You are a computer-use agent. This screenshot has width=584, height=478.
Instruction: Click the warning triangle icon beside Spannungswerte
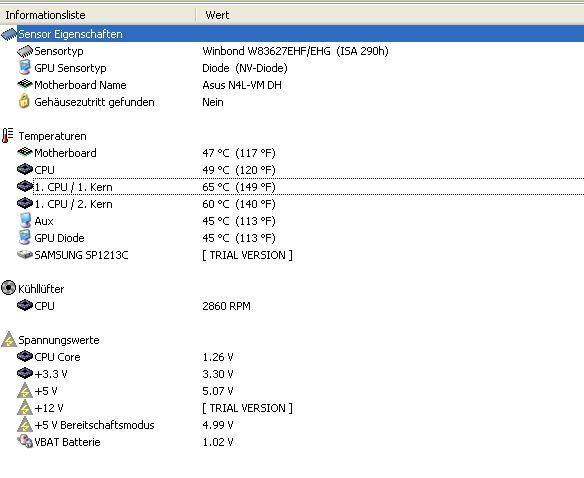(x=9, y=339)
